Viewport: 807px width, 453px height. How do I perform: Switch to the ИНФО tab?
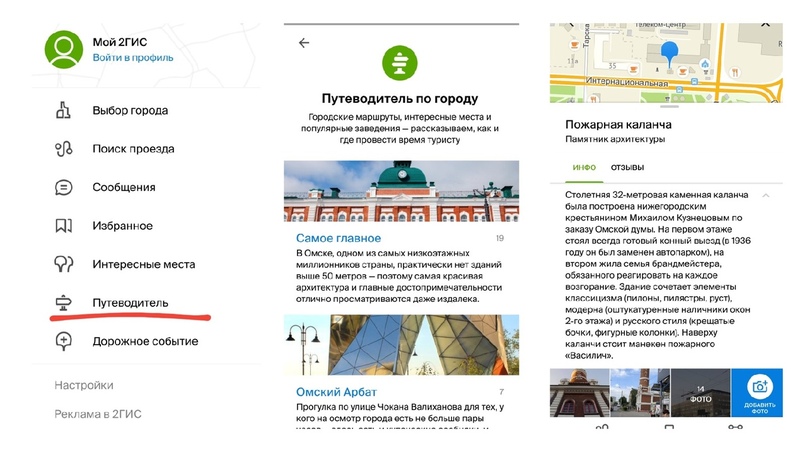coord(584,167)
